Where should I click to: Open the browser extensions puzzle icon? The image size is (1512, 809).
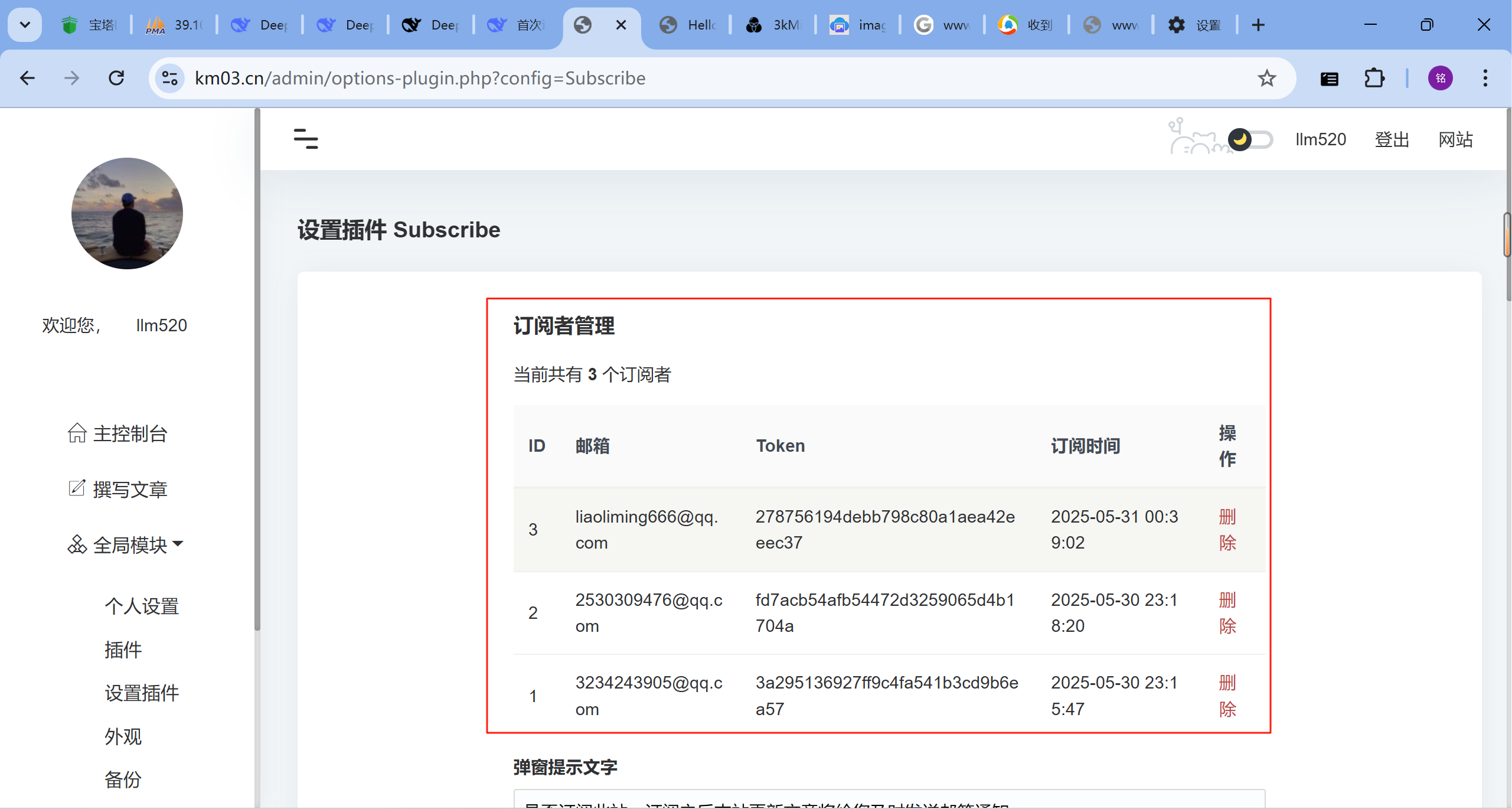pyautogui.click(x=1374, y=78)
